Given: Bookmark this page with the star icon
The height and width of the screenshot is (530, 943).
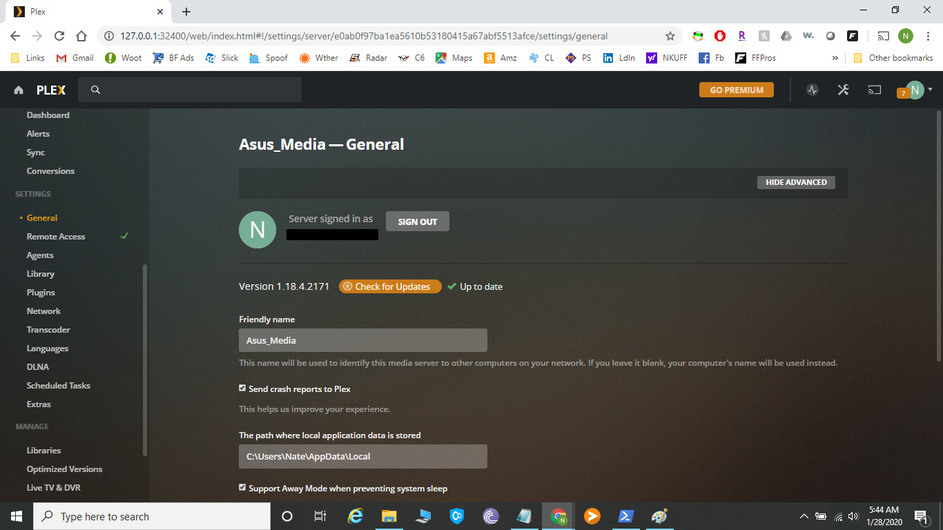Looking at the screenshot, I should (x=670, y=36).
